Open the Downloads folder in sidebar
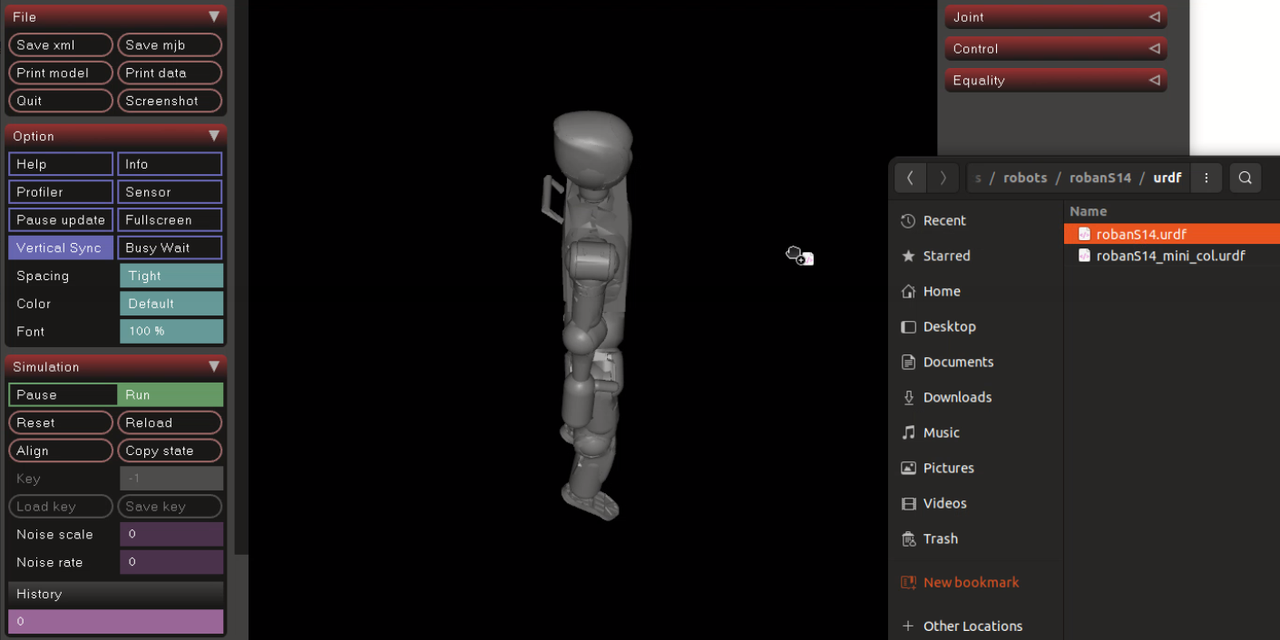This screenshot has height=640, width=1280. [x=956, y=397]
